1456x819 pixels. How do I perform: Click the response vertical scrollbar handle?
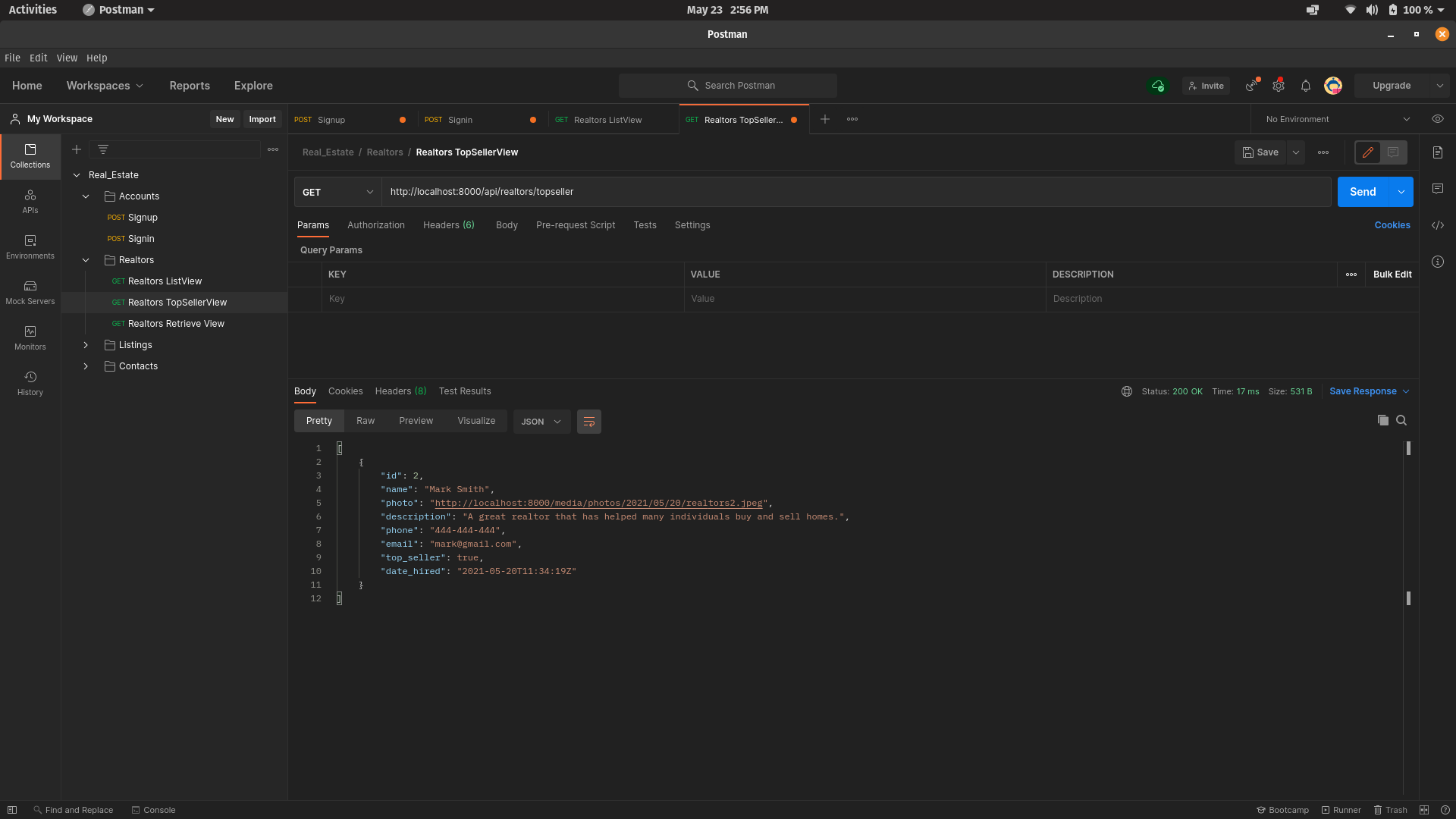click(x=1408, y=448)
